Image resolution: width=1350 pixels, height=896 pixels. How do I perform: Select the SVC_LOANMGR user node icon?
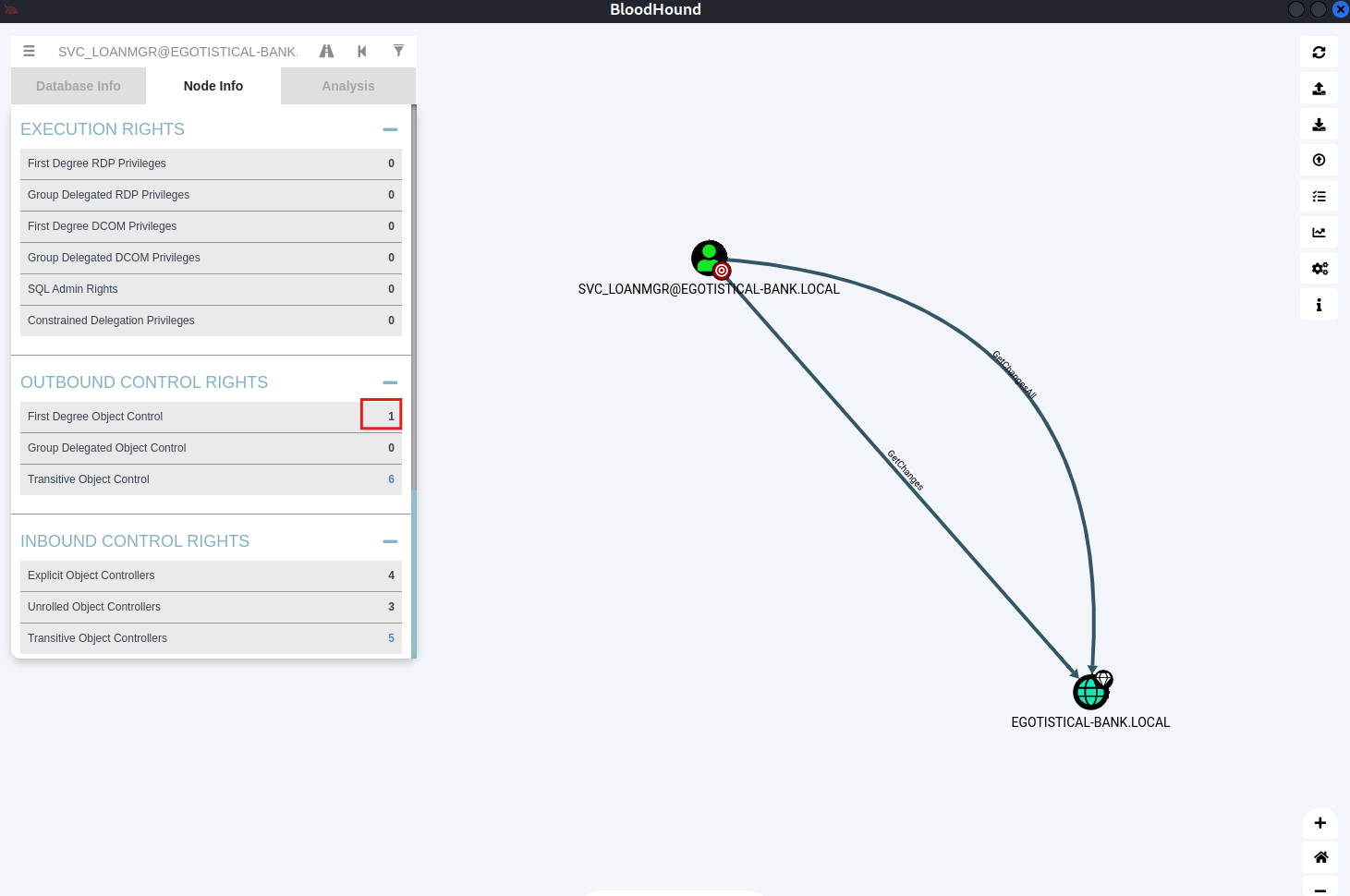(x=710, y=259)
